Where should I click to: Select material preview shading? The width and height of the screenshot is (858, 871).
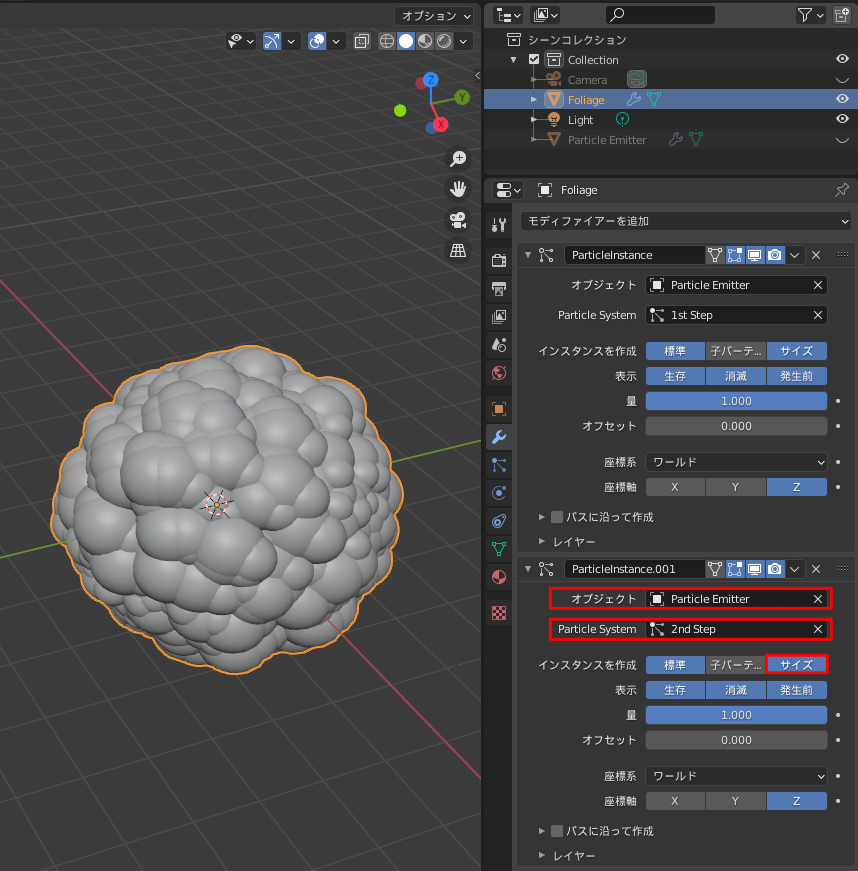[x=425, y=41]
